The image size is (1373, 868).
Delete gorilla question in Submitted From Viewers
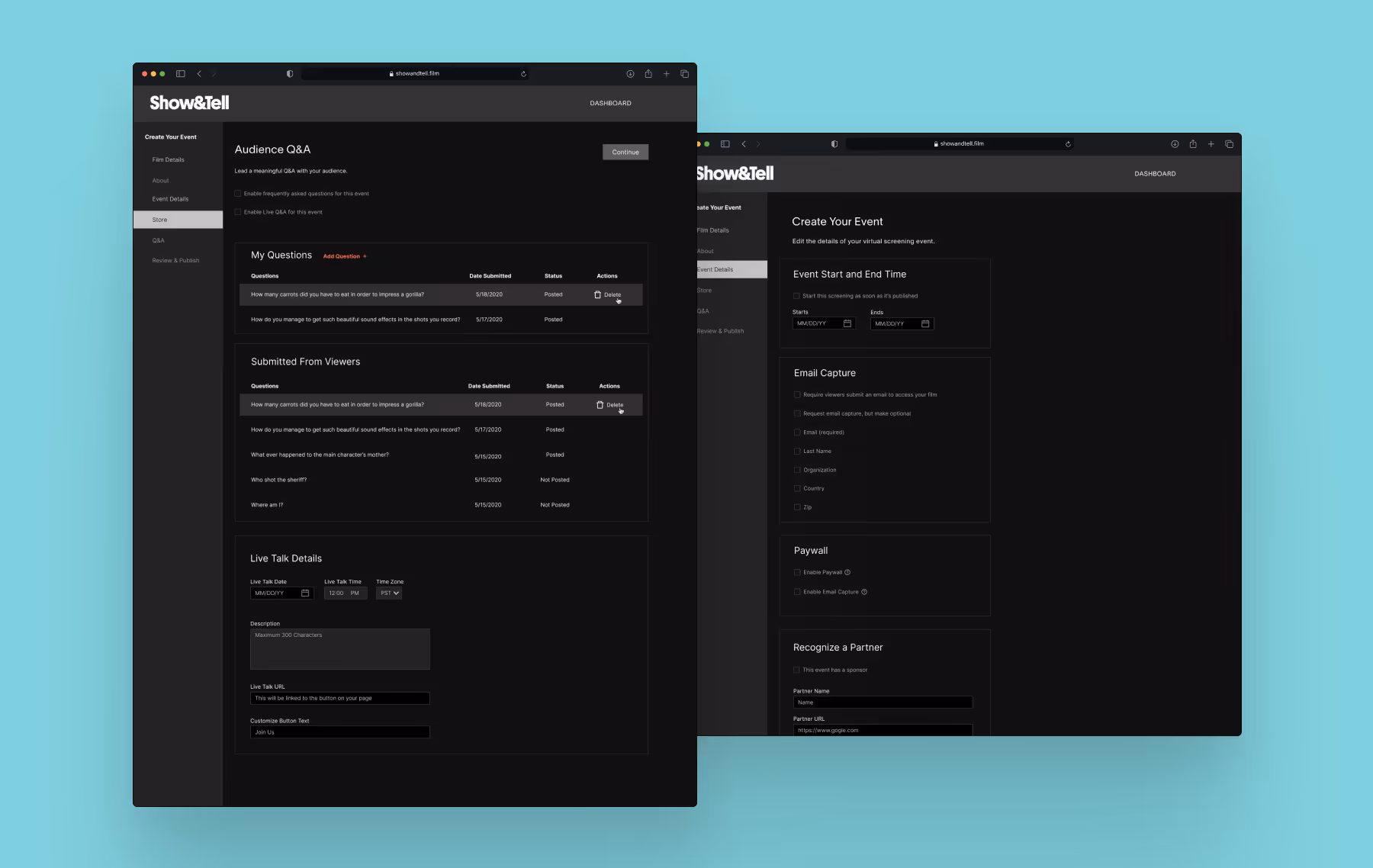point(610,405)
